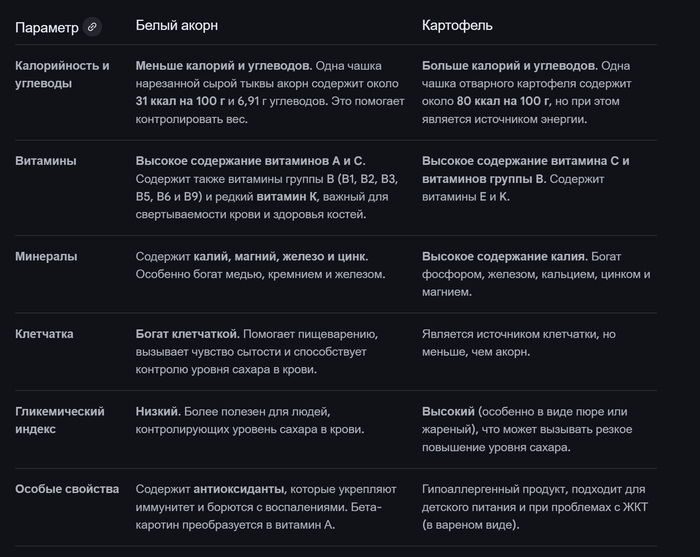
Task: Click the bold text Богат клетчаткой
Action: point(186,333)
